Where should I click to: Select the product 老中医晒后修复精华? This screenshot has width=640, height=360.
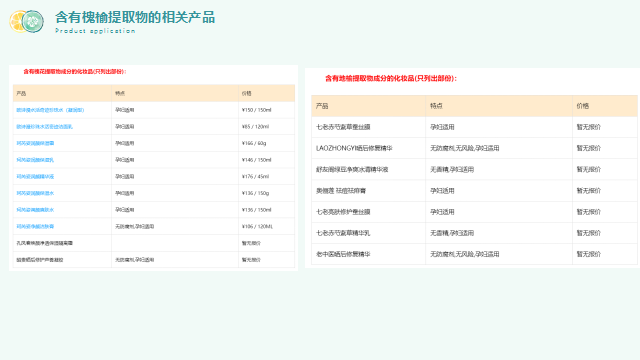click(x=343, y=254)
